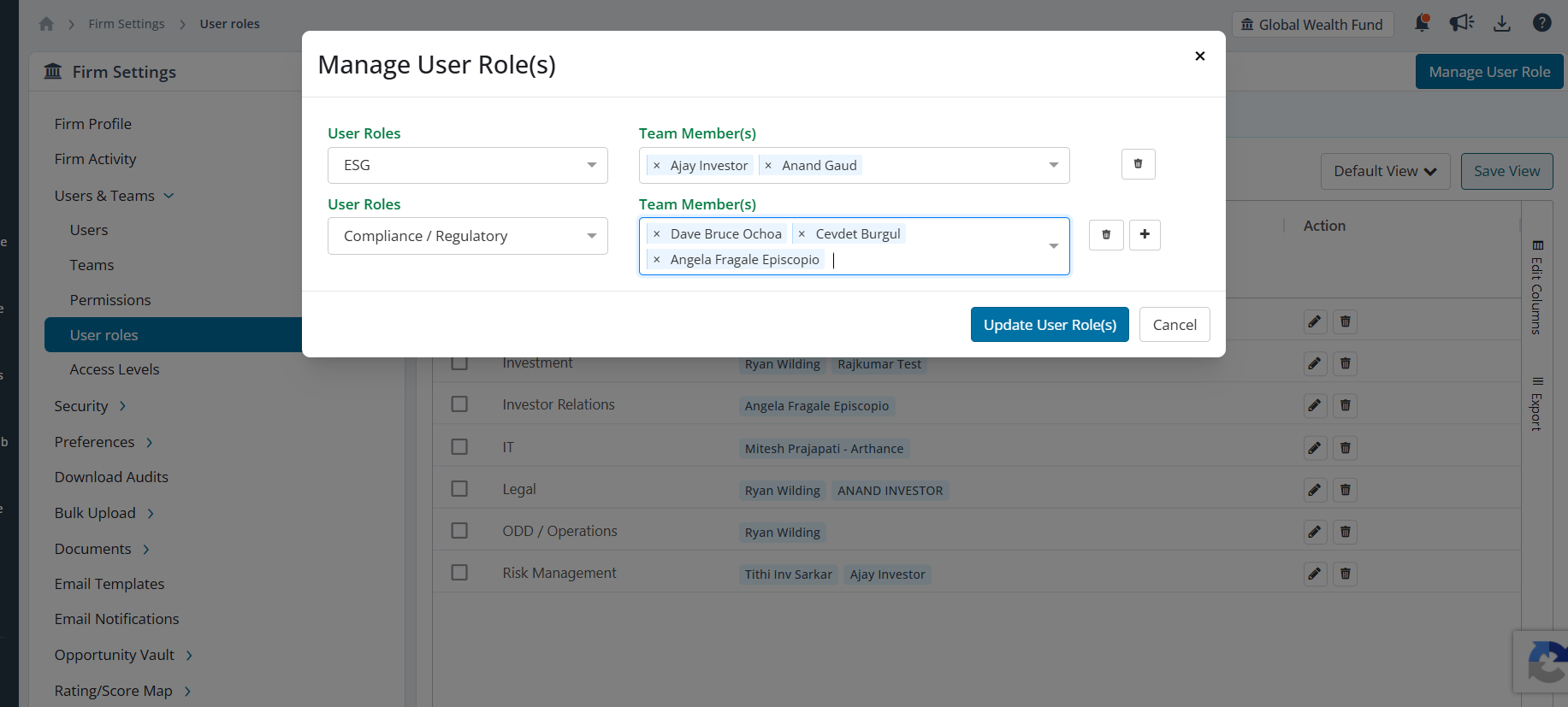
Task: Delete the ESG role row in dialog
Action: [x=1138, y=164]
